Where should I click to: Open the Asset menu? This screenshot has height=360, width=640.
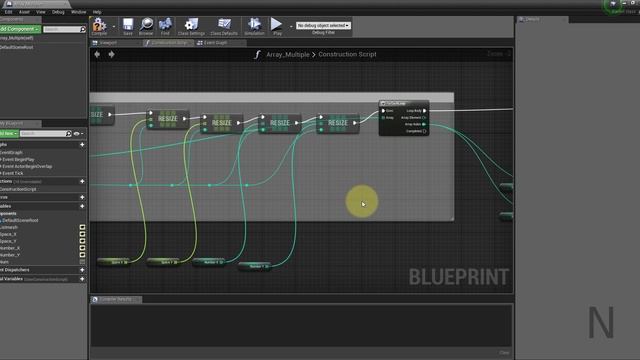coord(24,12)
